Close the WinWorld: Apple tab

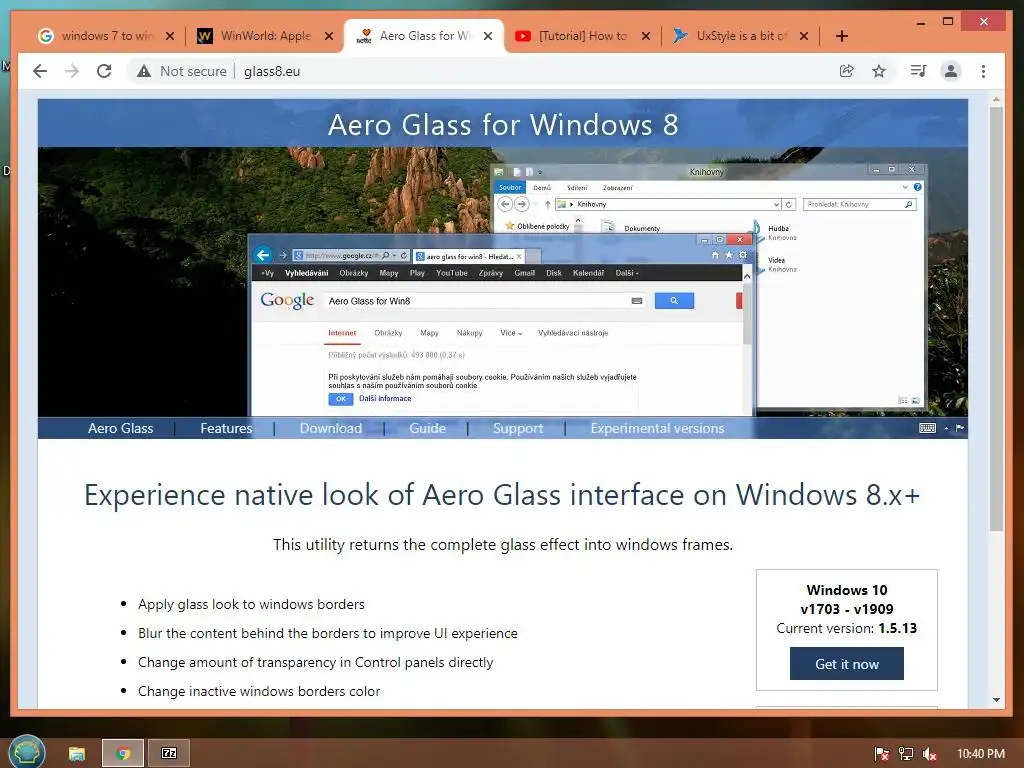pyautogui.click(x=329, y=36)
